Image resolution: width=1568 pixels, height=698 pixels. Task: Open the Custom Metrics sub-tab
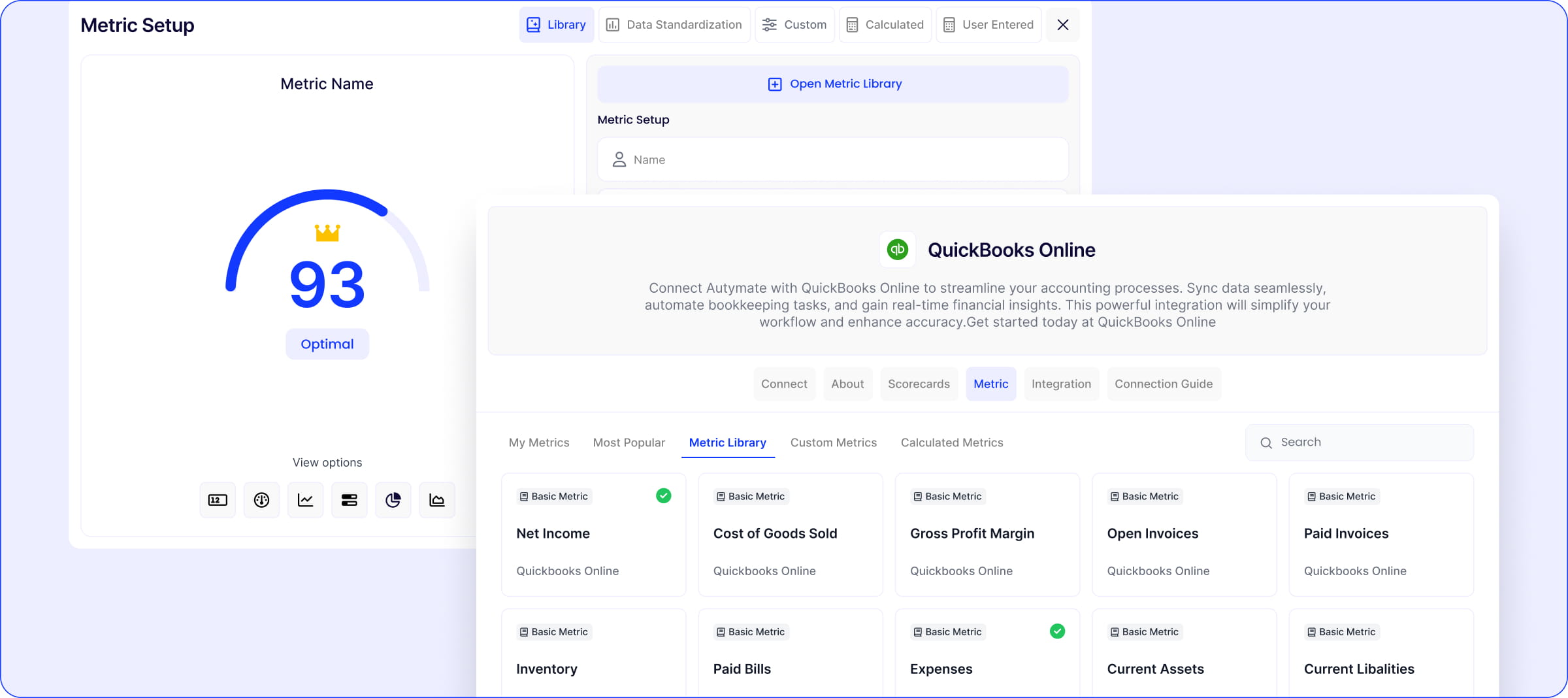tap(834, 442)
